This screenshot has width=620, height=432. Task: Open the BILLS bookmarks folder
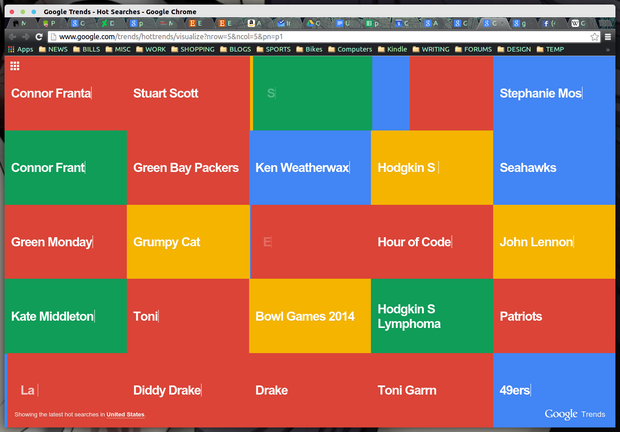pos(87,49)
